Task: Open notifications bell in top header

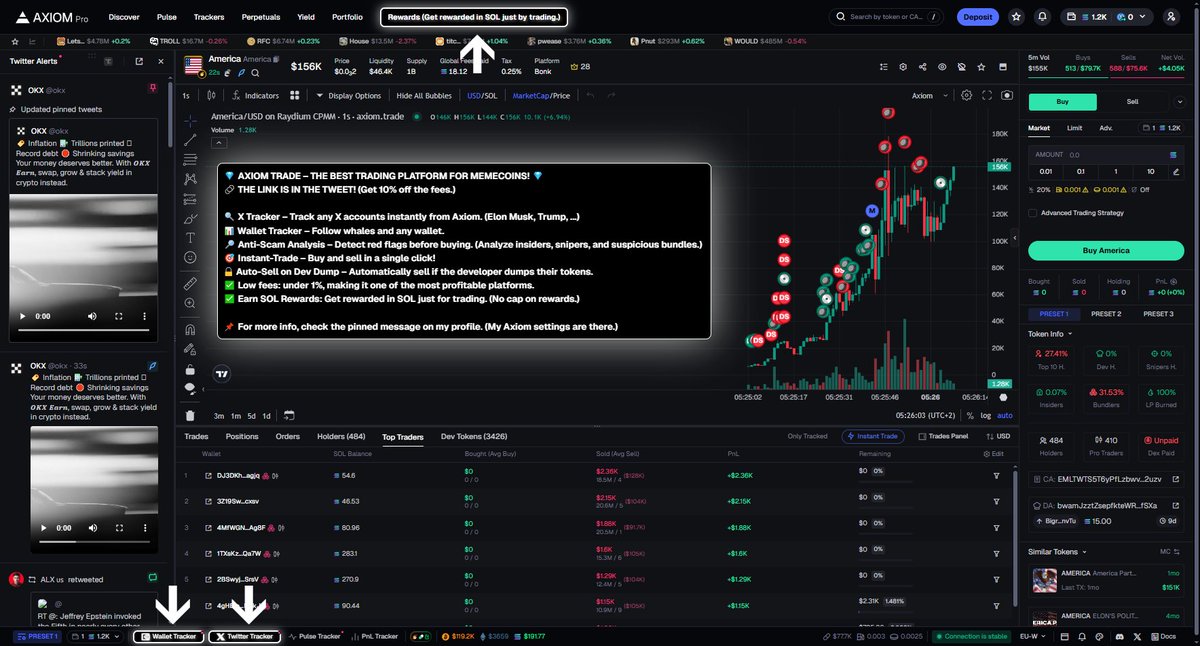Action: click(1043, 17)
